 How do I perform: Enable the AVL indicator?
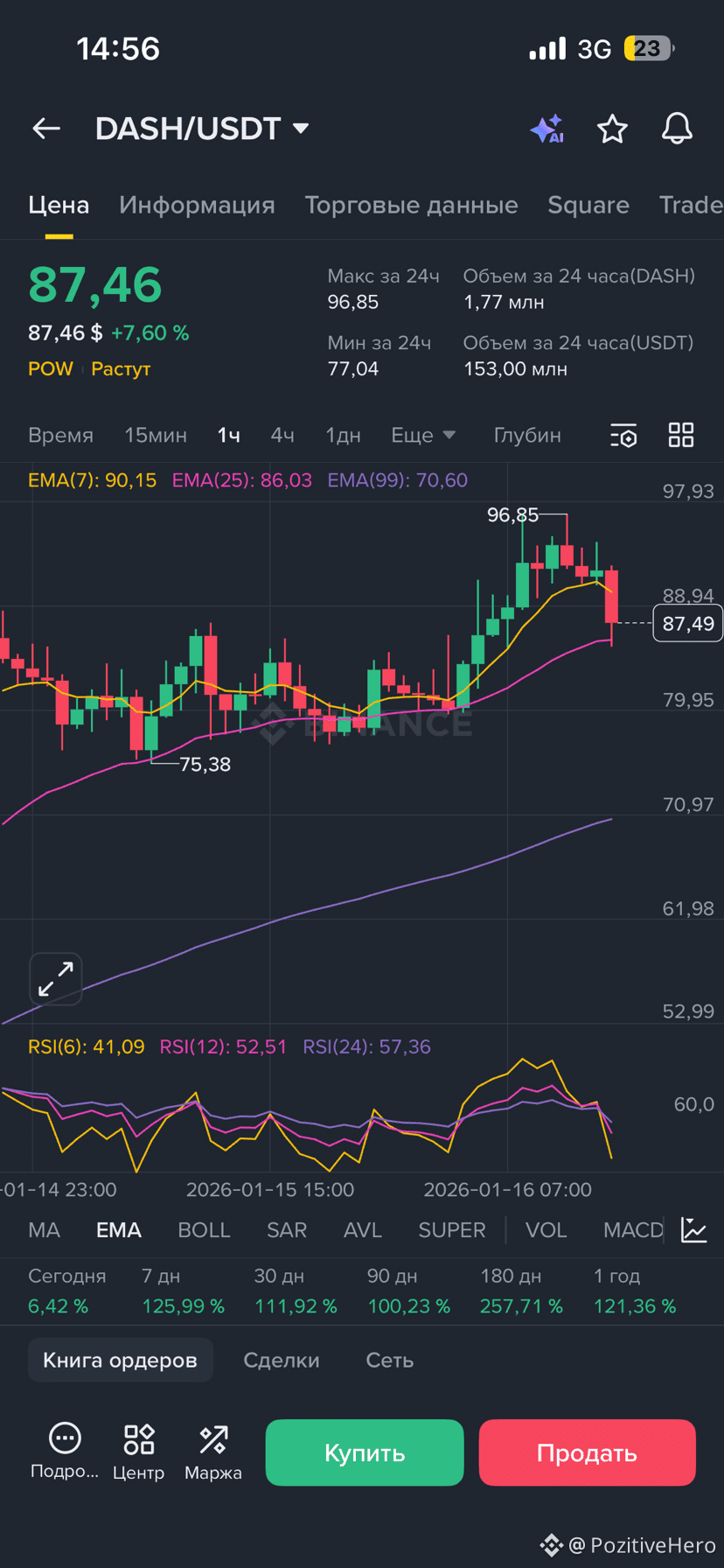(363, 1229)
